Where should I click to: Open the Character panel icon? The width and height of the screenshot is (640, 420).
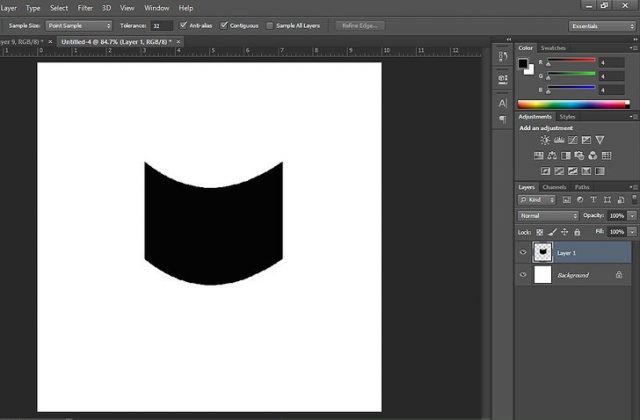click(x=502, y=102)
